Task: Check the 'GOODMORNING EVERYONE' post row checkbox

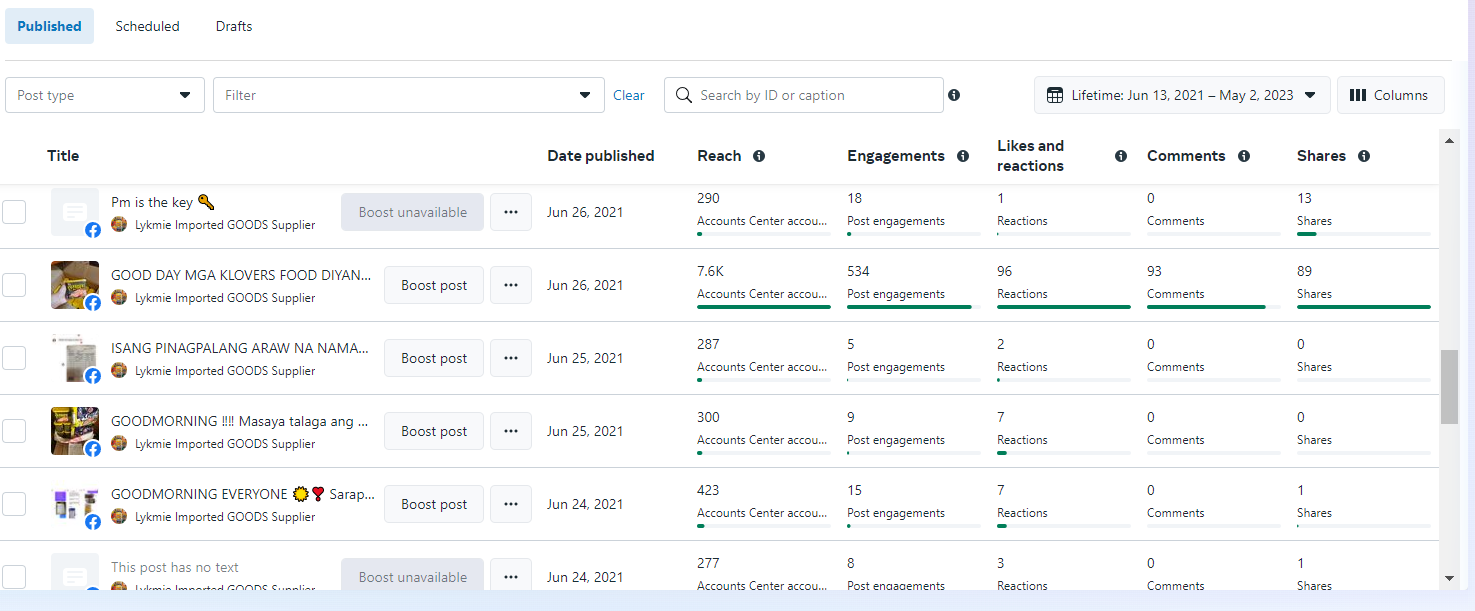Action: click(x=14, y=504)
